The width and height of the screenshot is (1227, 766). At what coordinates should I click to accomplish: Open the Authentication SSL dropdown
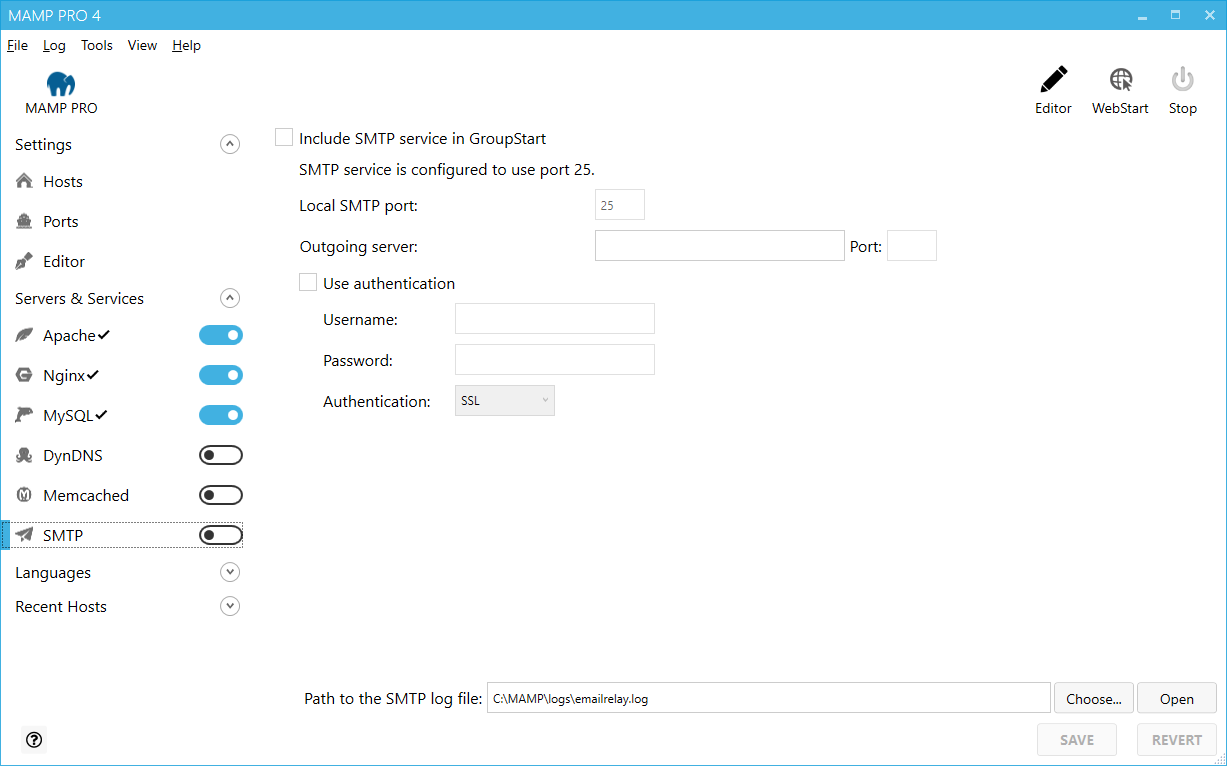click(x=505, y=401)
